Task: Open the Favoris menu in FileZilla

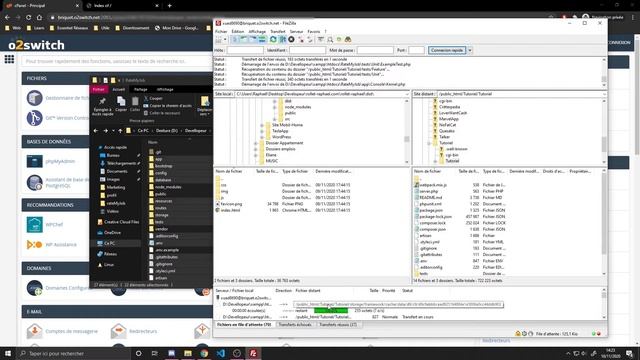Action: (313, 31)
